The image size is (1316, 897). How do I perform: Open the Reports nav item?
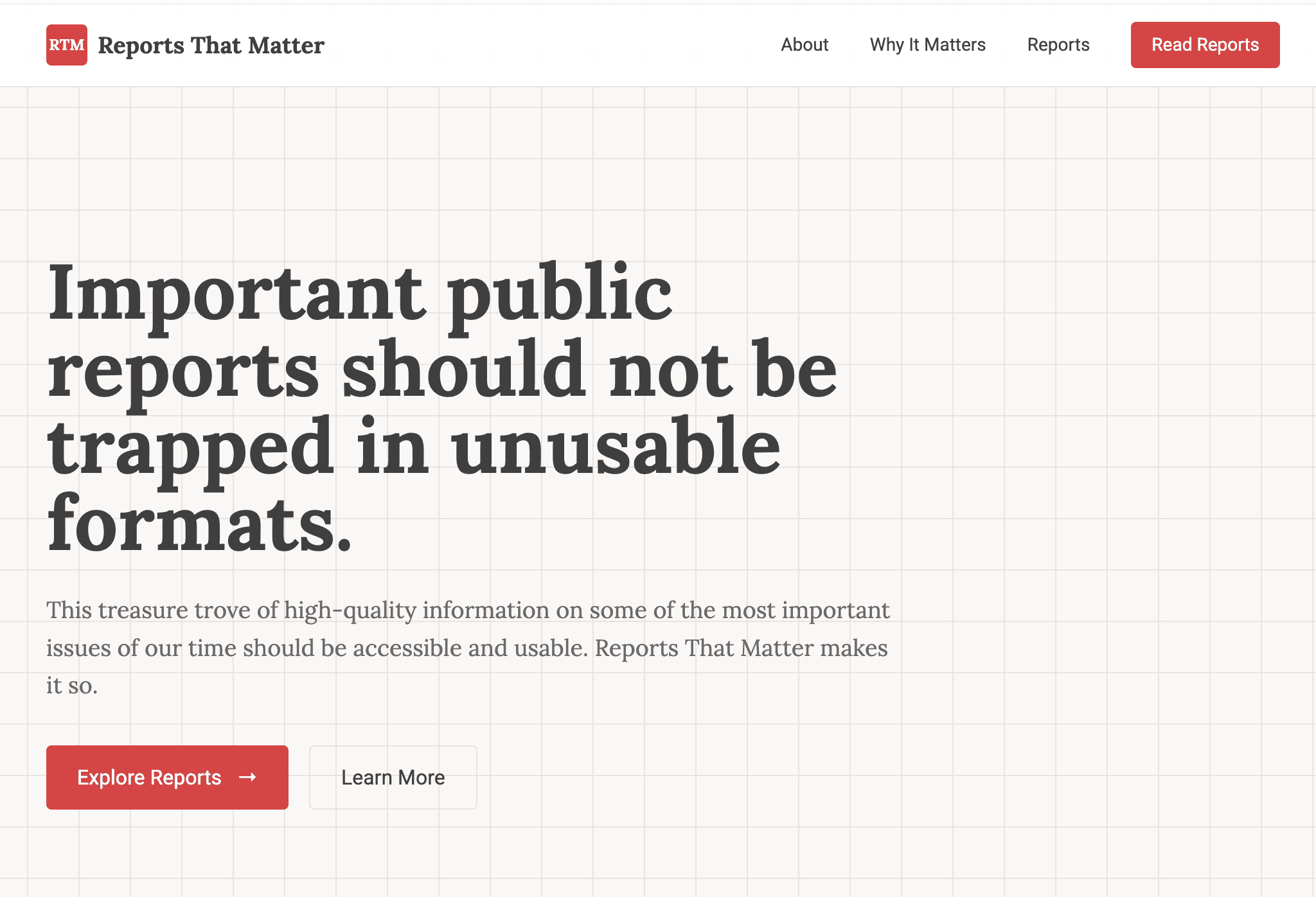[1058, 45]
